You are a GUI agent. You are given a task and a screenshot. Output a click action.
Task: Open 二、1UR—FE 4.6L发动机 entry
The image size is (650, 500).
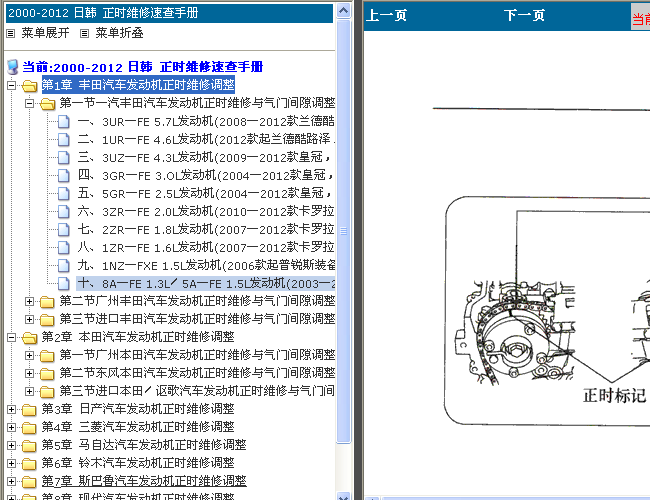tap(206, 139)
